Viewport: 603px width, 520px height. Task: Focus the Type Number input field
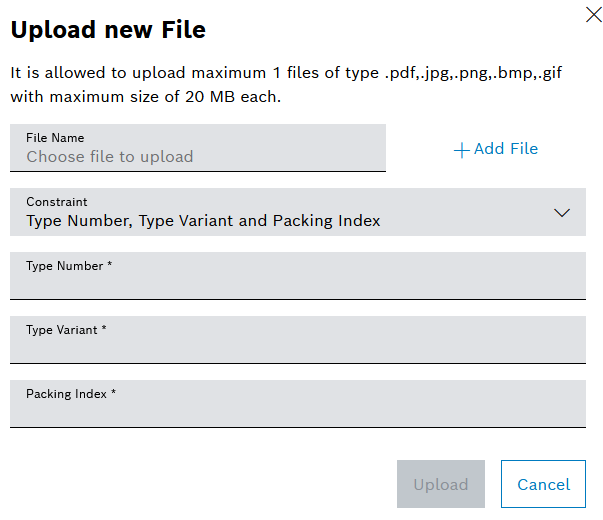pyautogui.click(x=297, y=283)
